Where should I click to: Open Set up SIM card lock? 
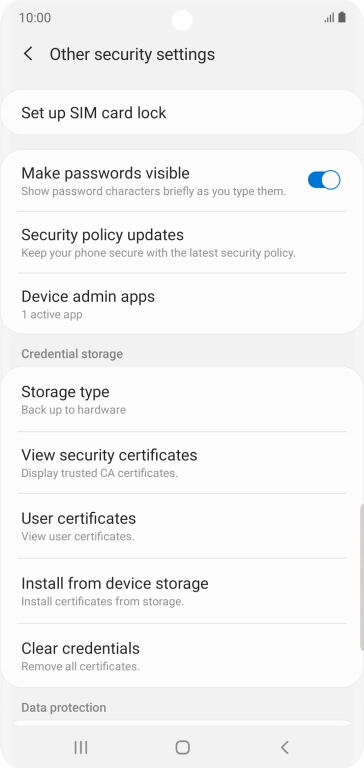click(182, 113)
